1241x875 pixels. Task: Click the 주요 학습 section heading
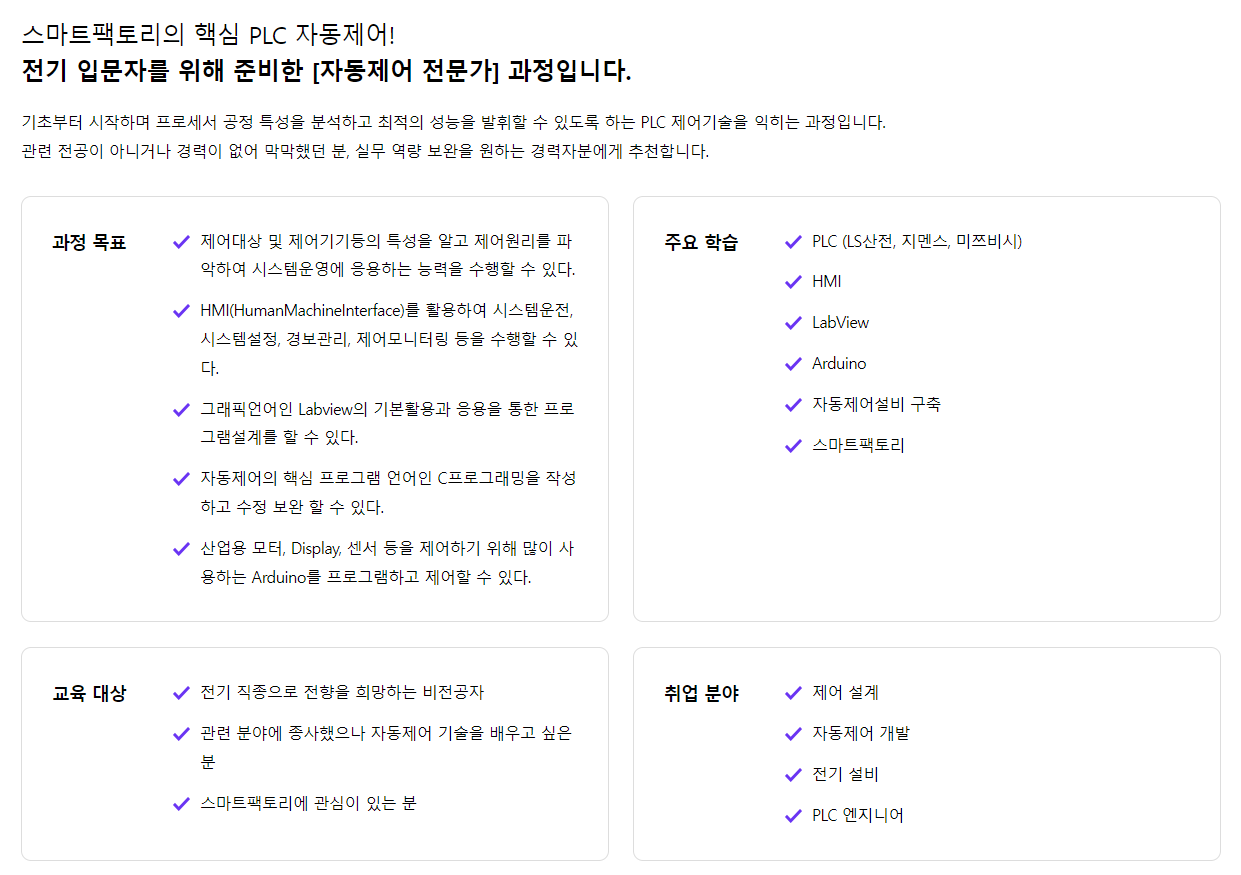tap(701, 242)
